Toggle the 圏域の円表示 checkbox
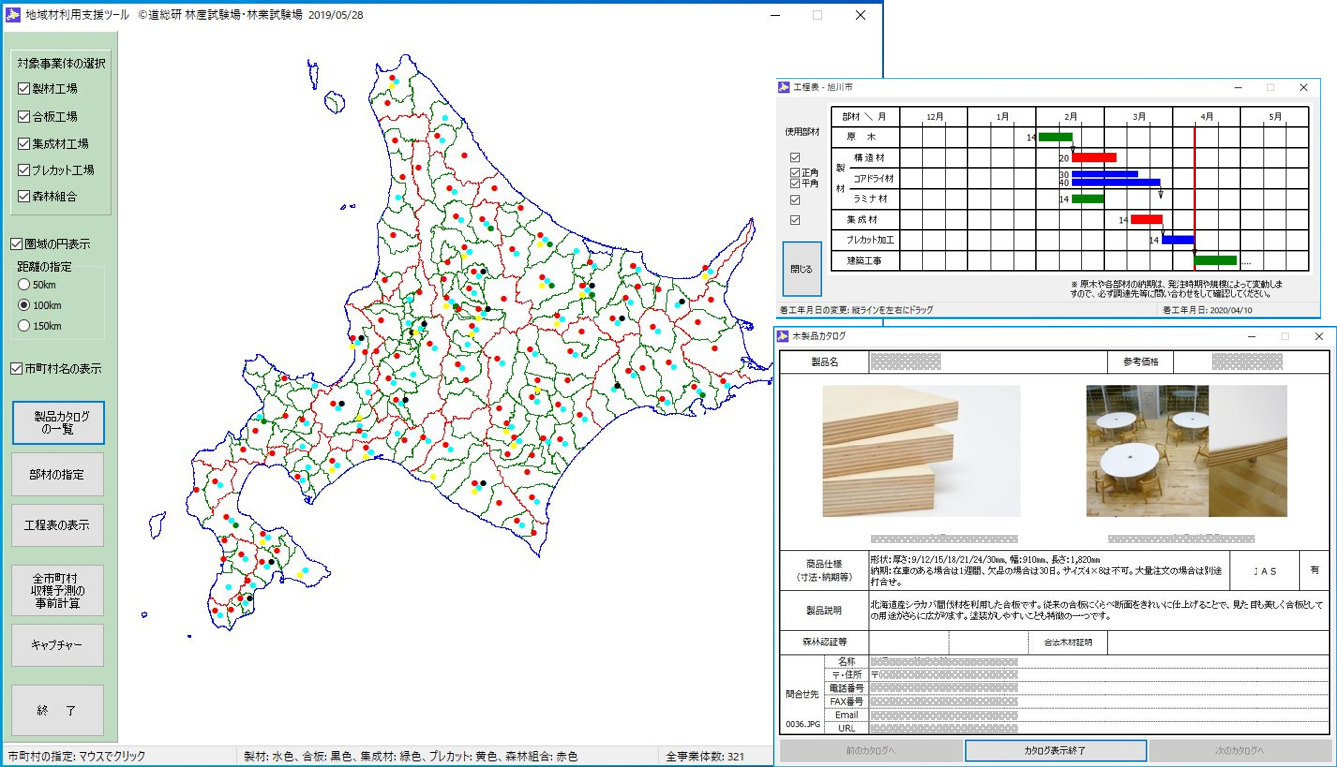 tap(16, 244)
